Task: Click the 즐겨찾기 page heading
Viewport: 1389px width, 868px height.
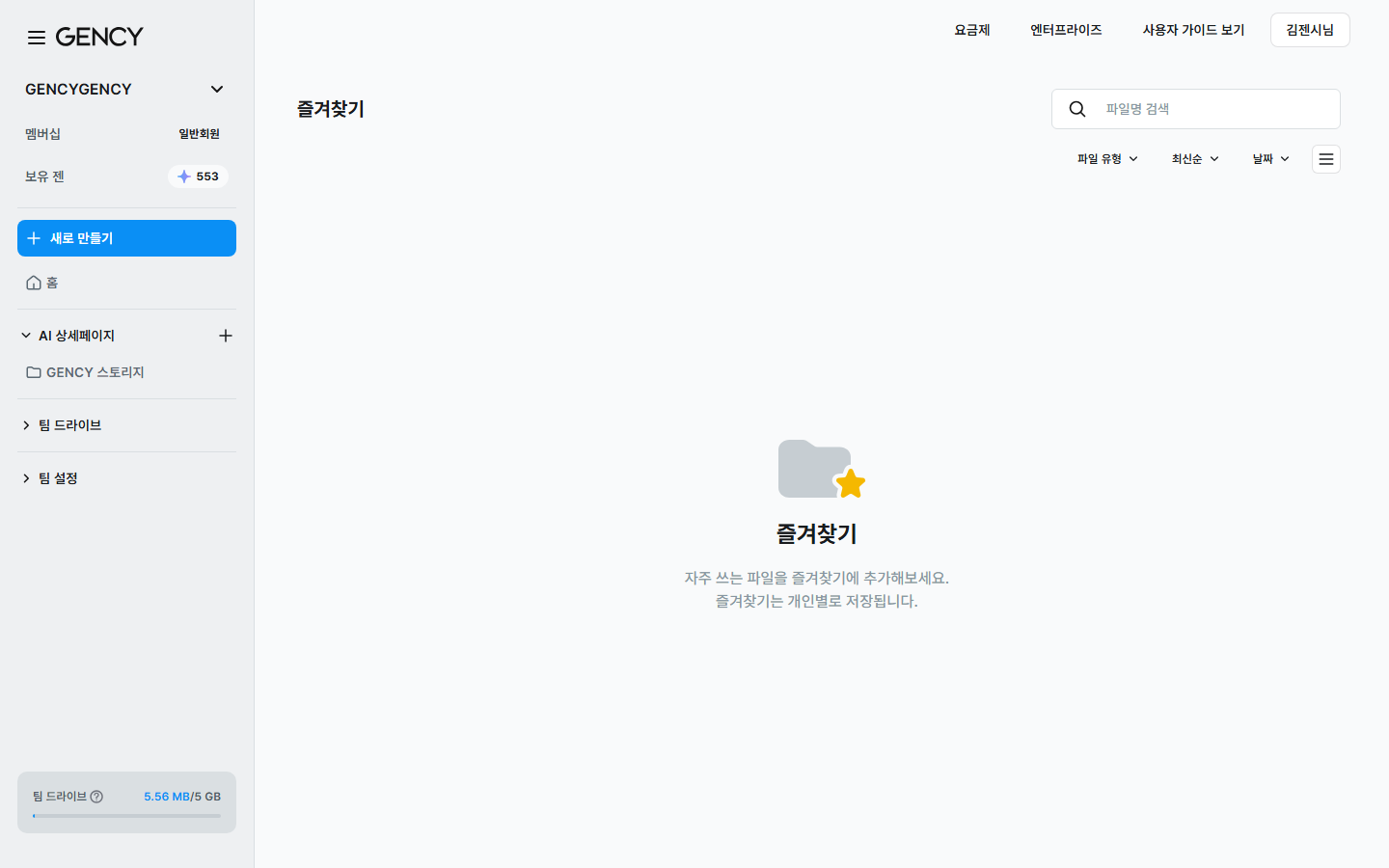Action: tap(331, 109)
